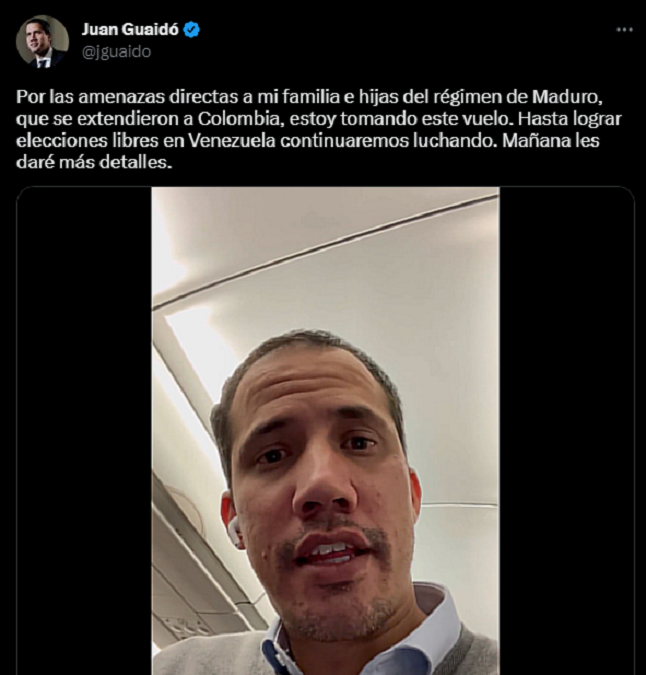646x675 pixels.
Task: Click the black bar left of the video
Action: [x=84, y=430]
